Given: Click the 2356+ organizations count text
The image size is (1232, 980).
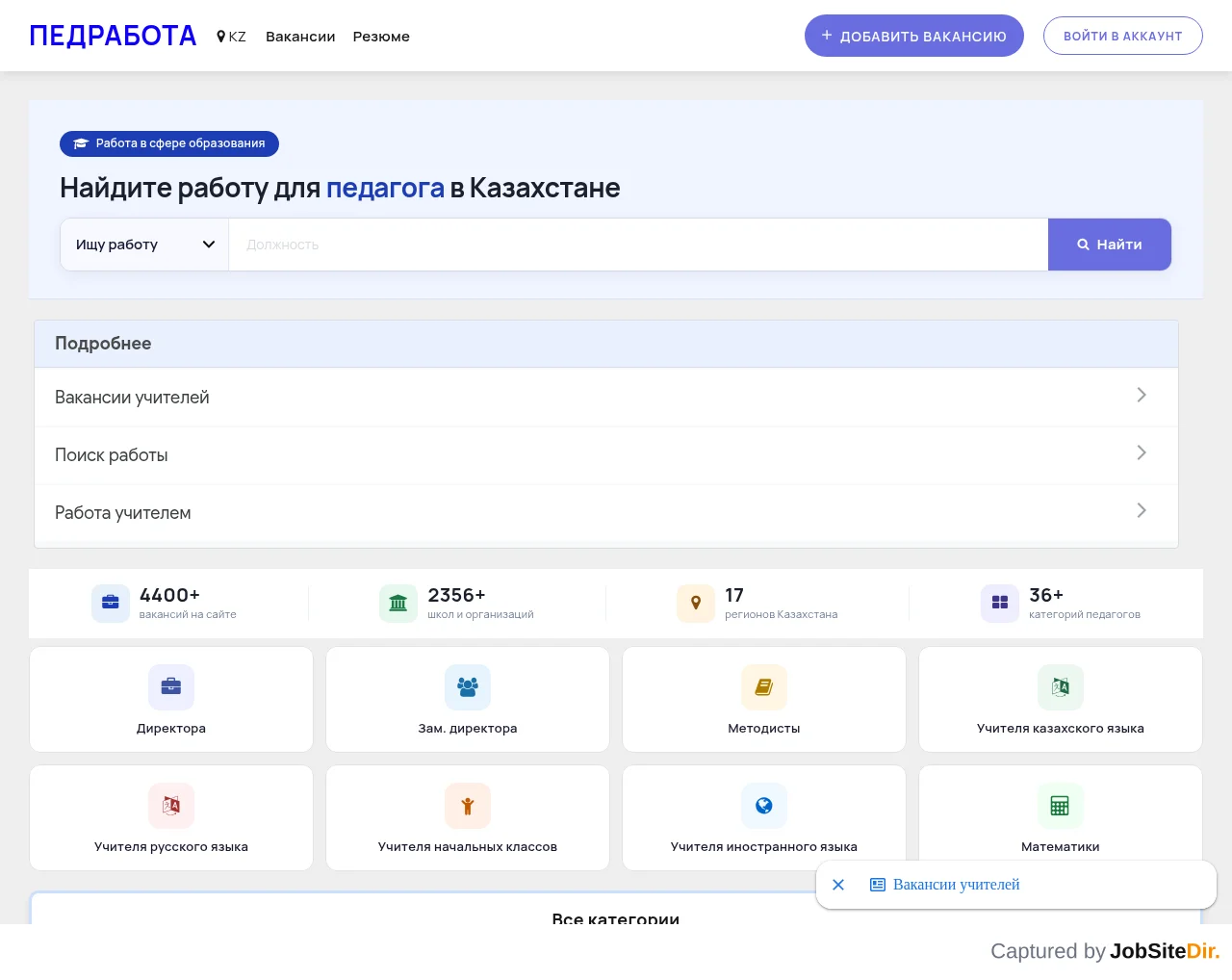Looking at the screenshot, I should click(456, 595).
